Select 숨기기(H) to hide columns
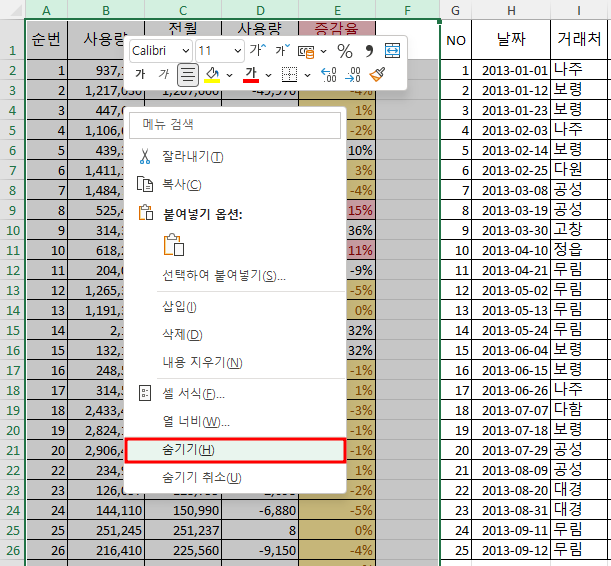The height and width of the screenshot is (566, 611). click(235, 450)
